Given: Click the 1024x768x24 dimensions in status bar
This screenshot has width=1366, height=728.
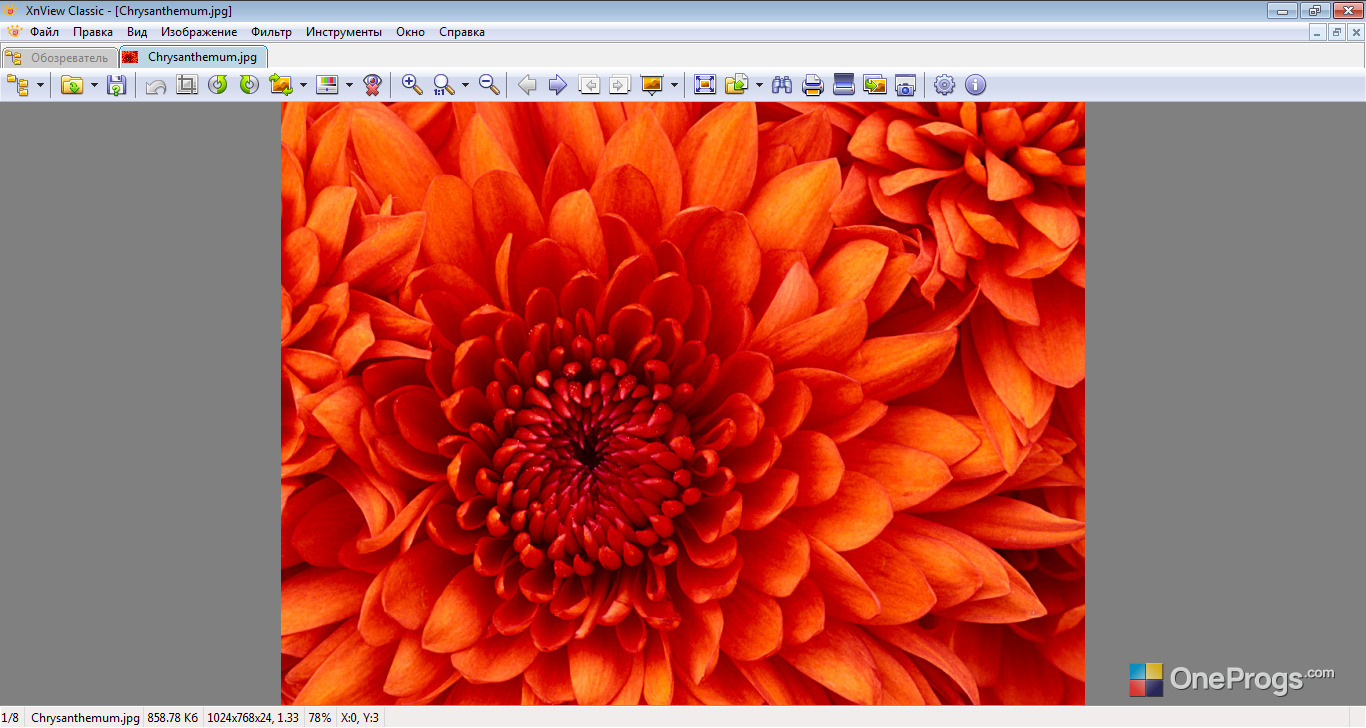Looking at the screenshot, I should (253, 718).
